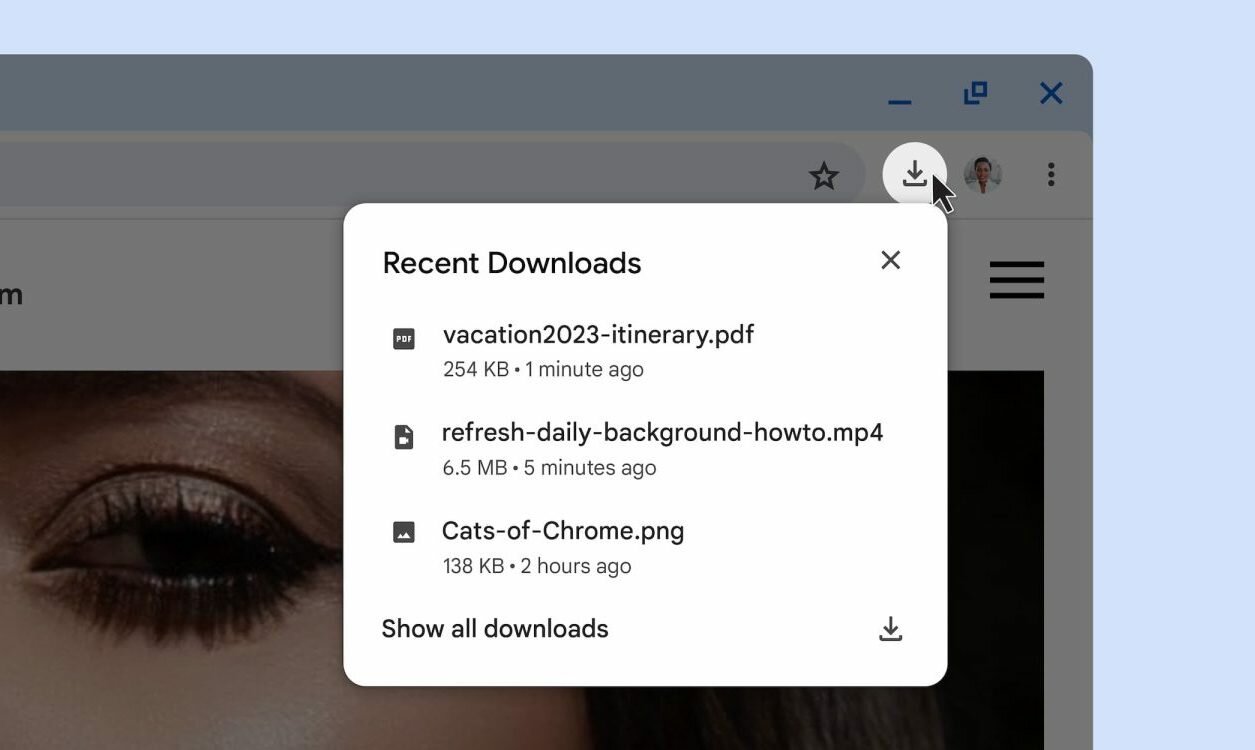Click the '138 KB • 2 hours ago' details

tap(537, 566)
